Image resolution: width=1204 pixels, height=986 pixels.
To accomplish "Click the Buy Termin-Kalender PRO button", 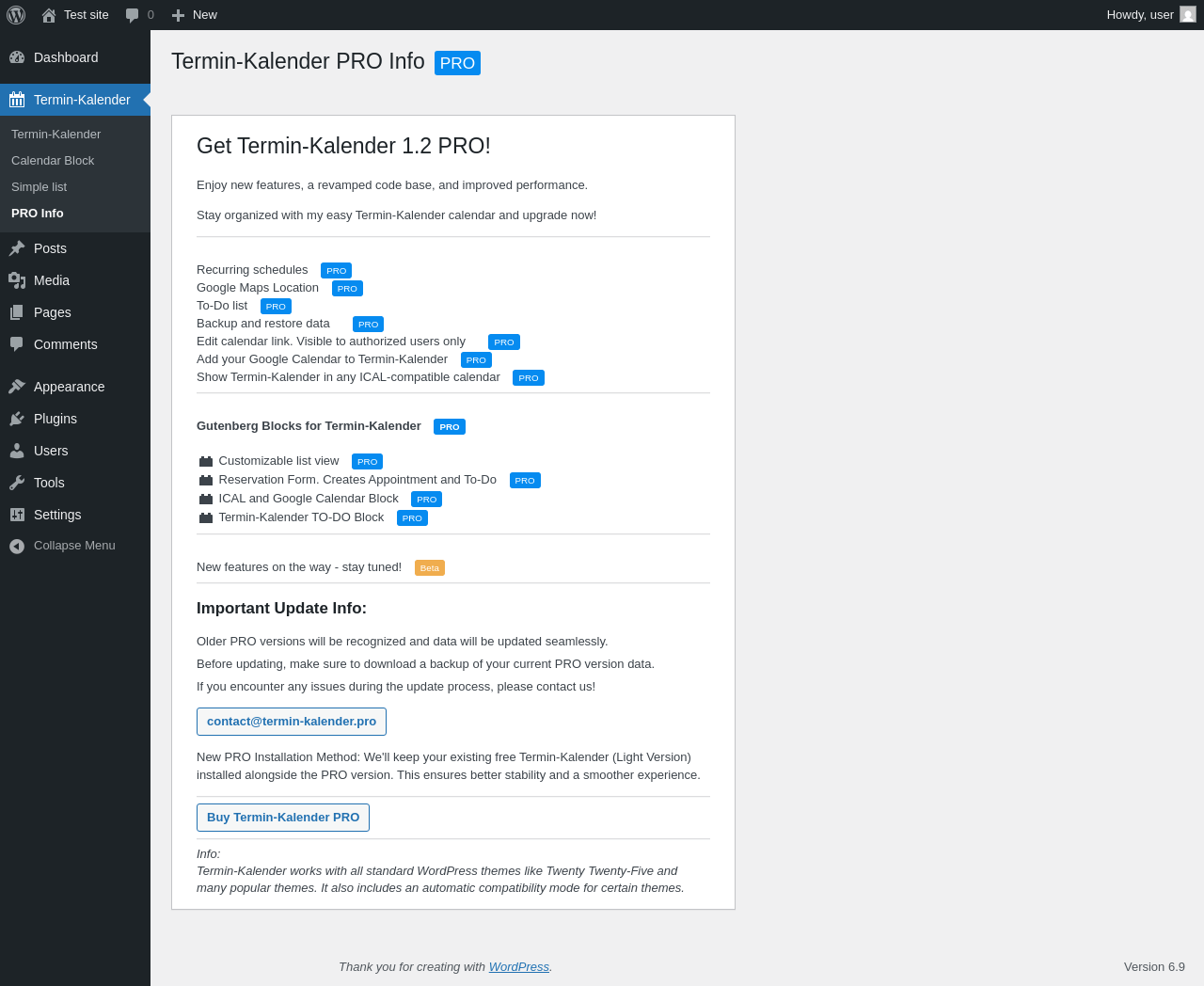I will (x=283, y=818).
